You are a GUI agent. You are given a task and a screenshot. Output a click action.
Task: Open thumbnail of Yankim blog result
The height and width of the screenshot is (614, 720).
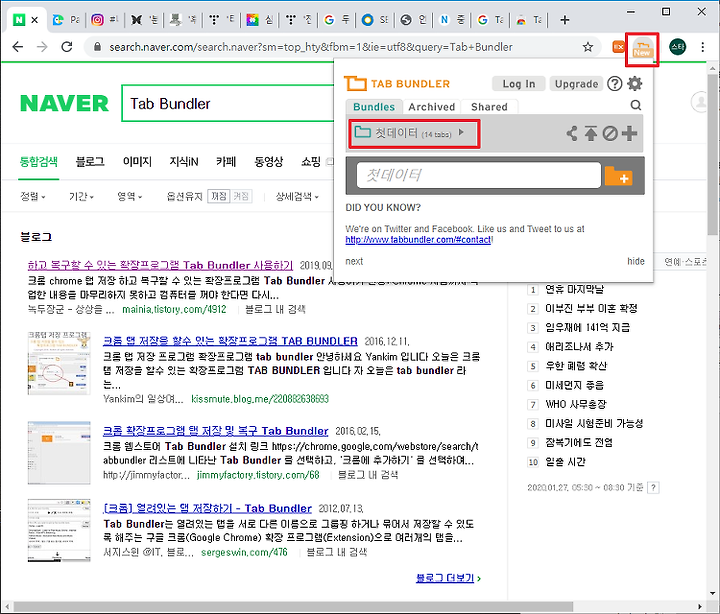click(x=59, y=363)
